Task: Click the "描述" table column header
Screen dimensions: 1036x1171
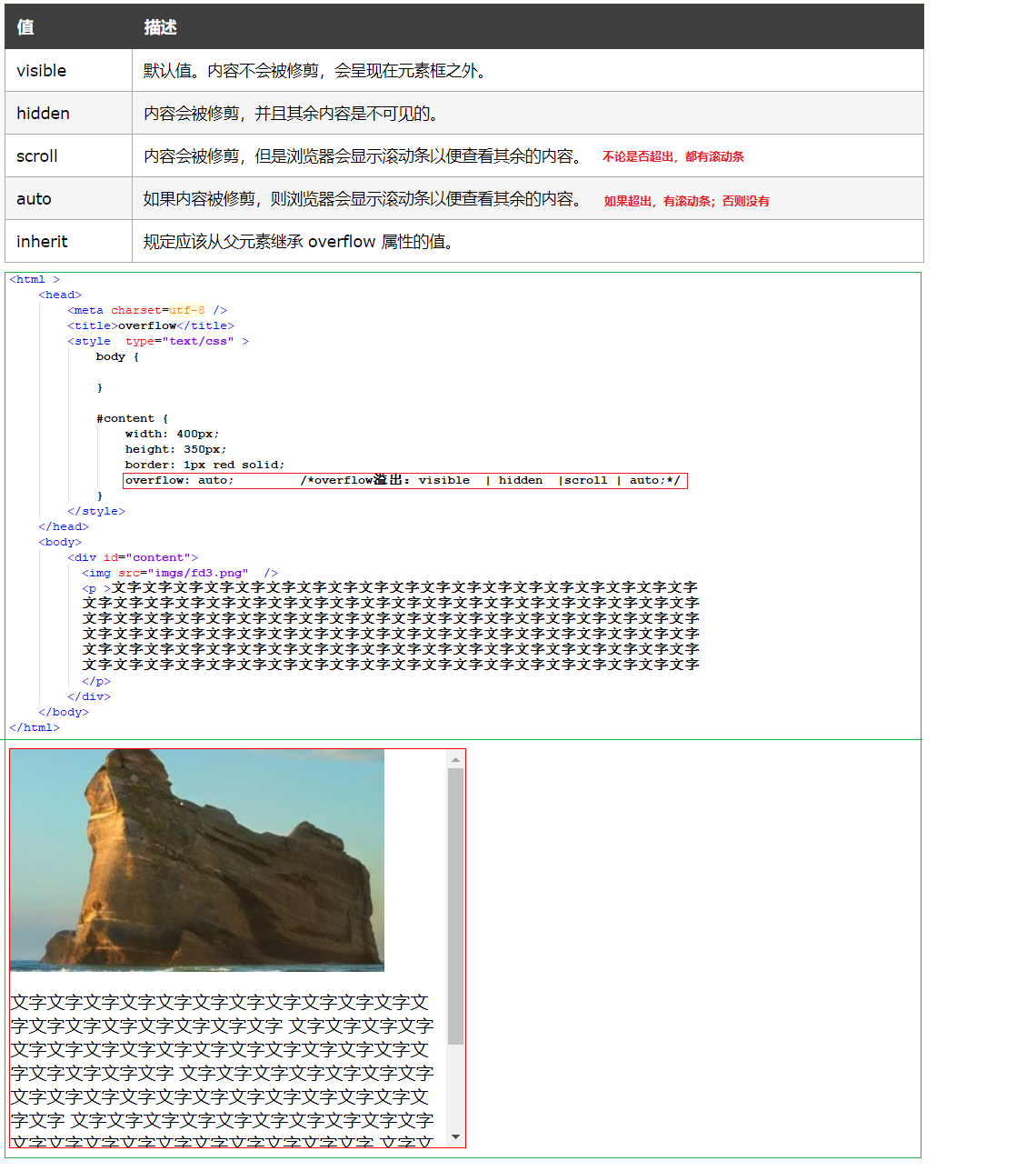Action: click(x=160, y=27)
